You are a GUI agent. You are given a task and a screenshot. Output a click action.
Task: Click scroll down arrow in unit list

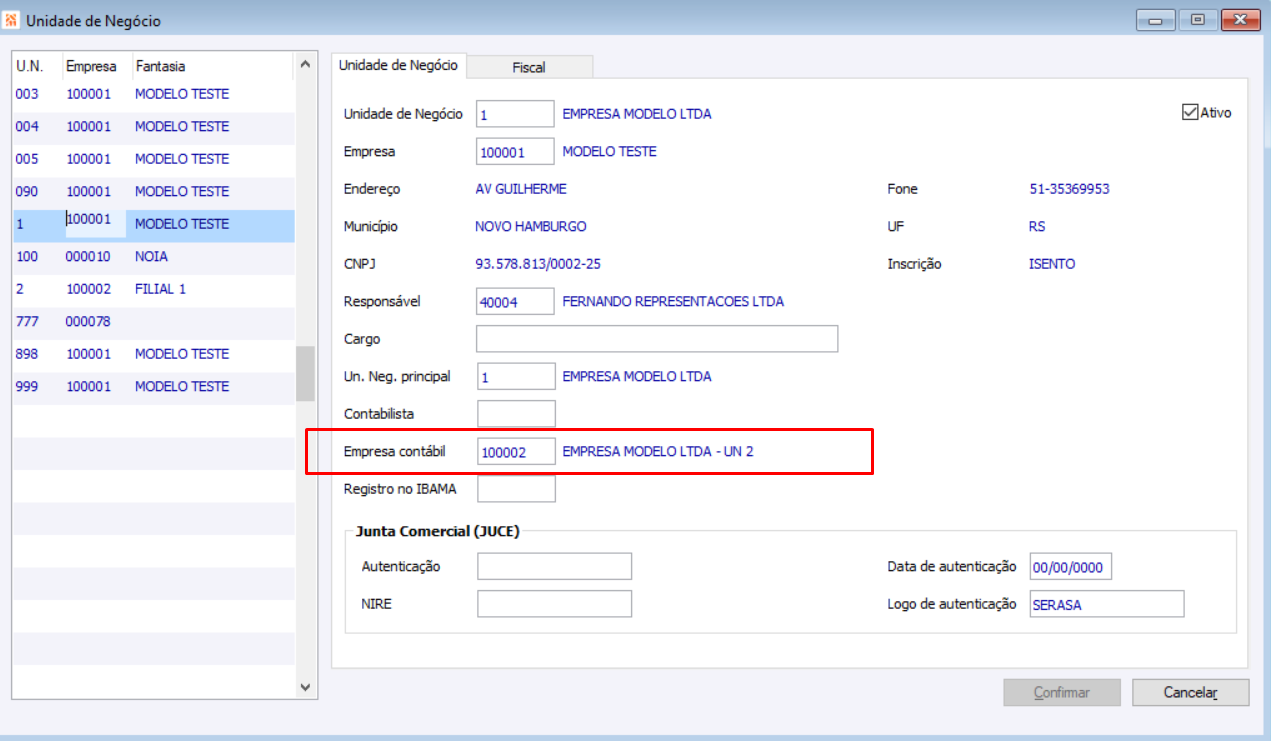(x=305, y=687)
